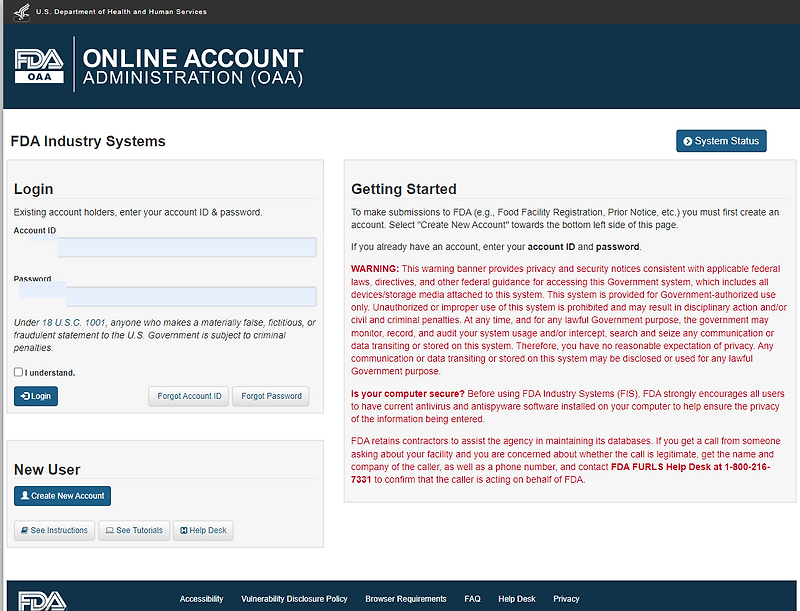Click the HHS eagle logo icon

21,12
